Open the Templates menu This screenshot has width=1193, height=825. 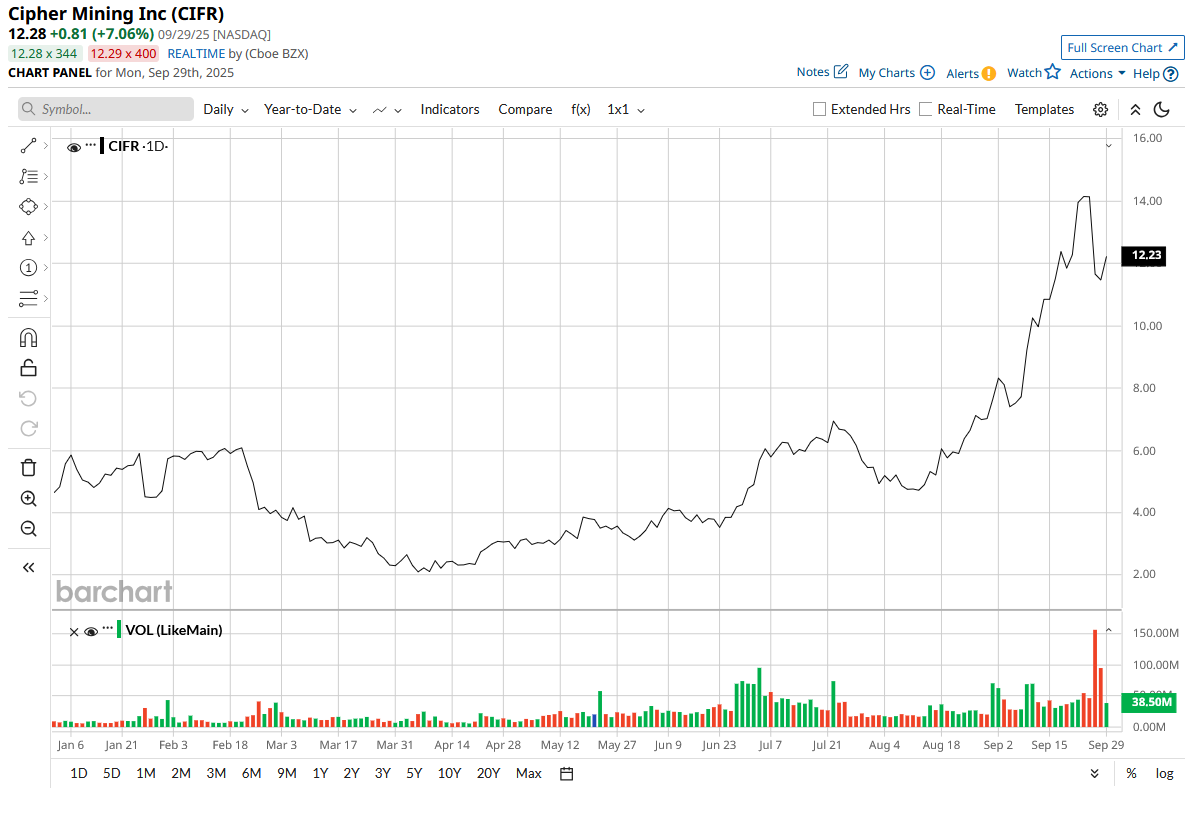click(x=1044, y=110)
